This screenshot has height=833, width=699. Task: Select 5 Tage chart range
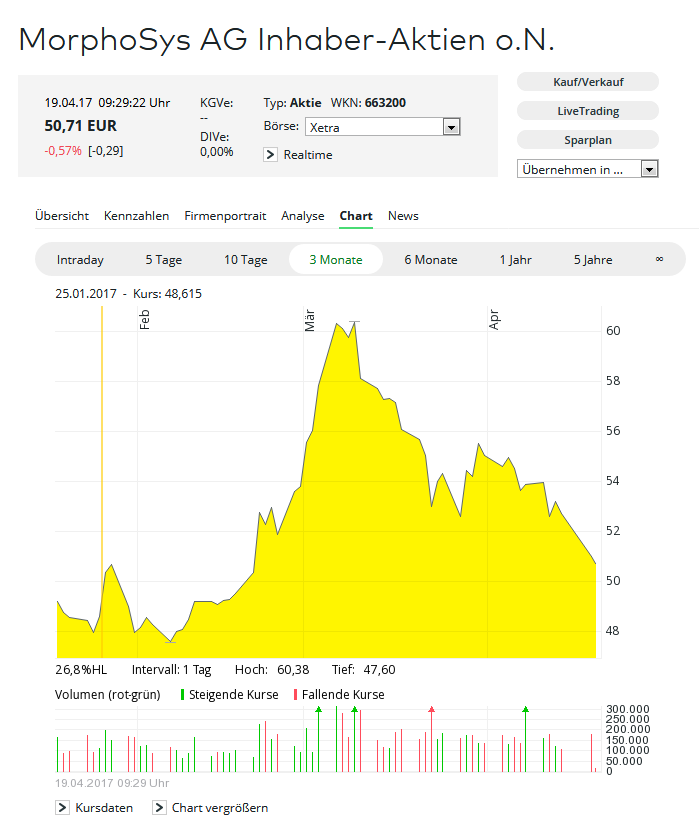point(164,260)
